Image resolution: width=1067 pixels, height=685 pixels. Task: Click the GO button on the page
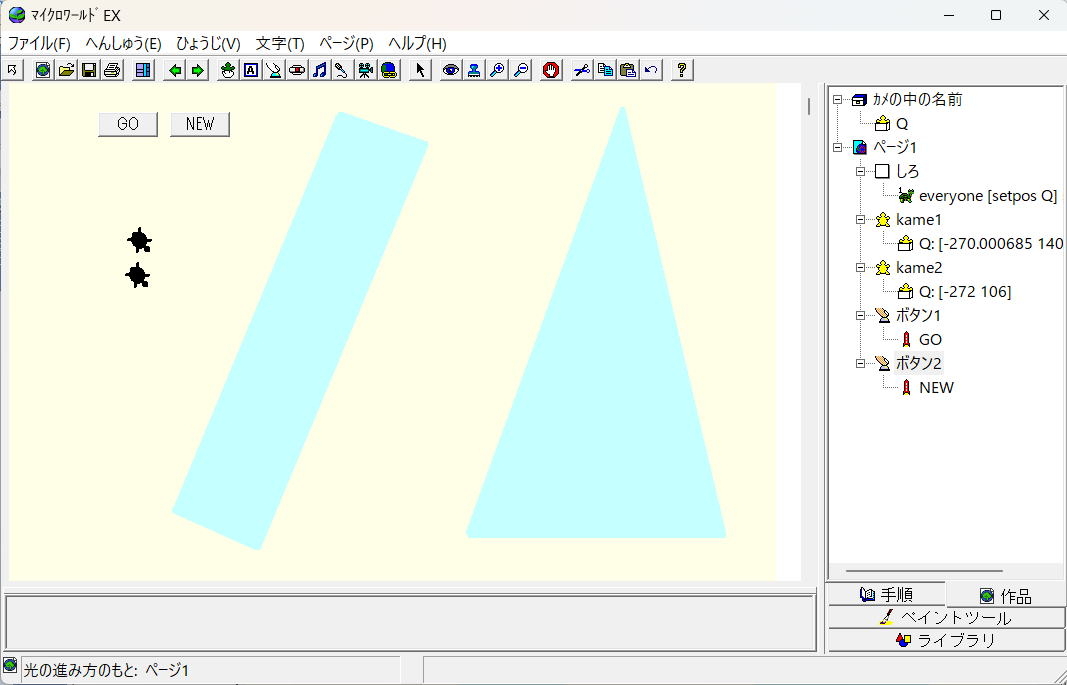128,124
